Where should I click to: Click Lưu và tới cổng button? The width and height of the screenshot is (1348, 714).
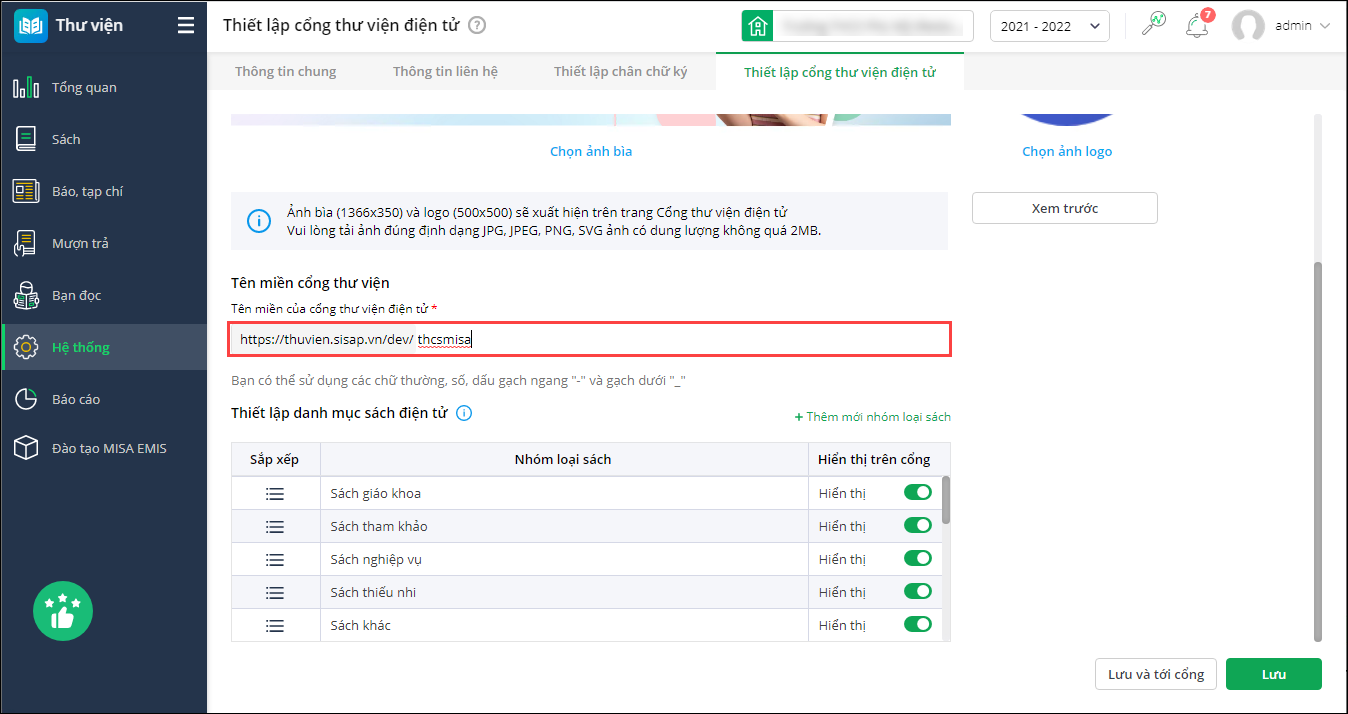click(1156, 674)
